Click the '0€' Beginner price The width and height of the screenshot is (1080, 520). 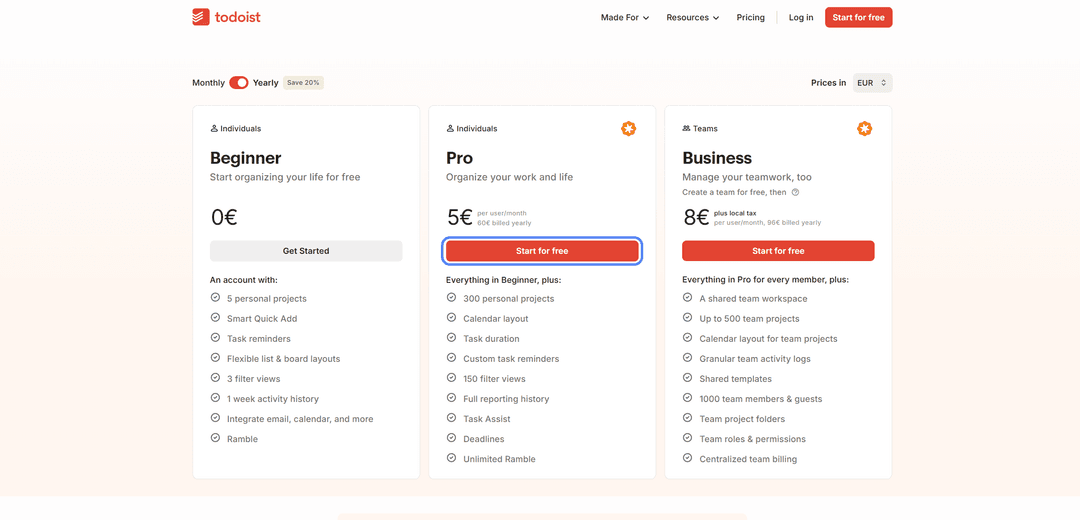tap(224, 218)
